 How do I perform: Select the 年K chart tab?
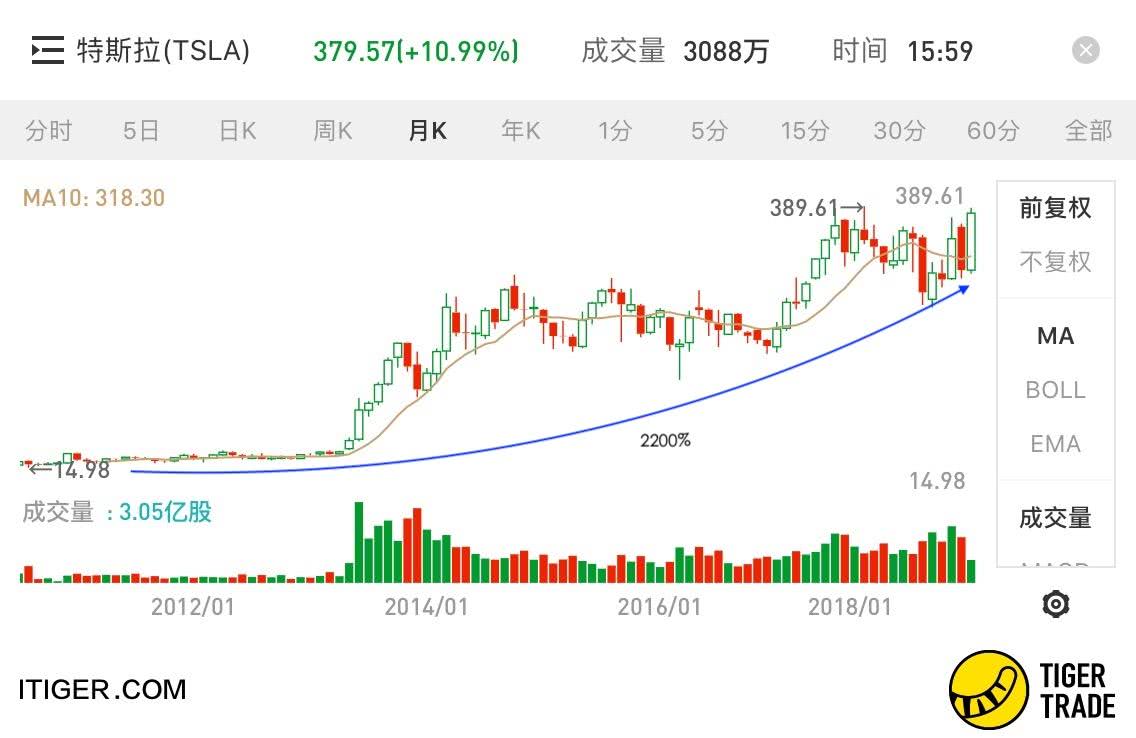click(x=521, y=130)
